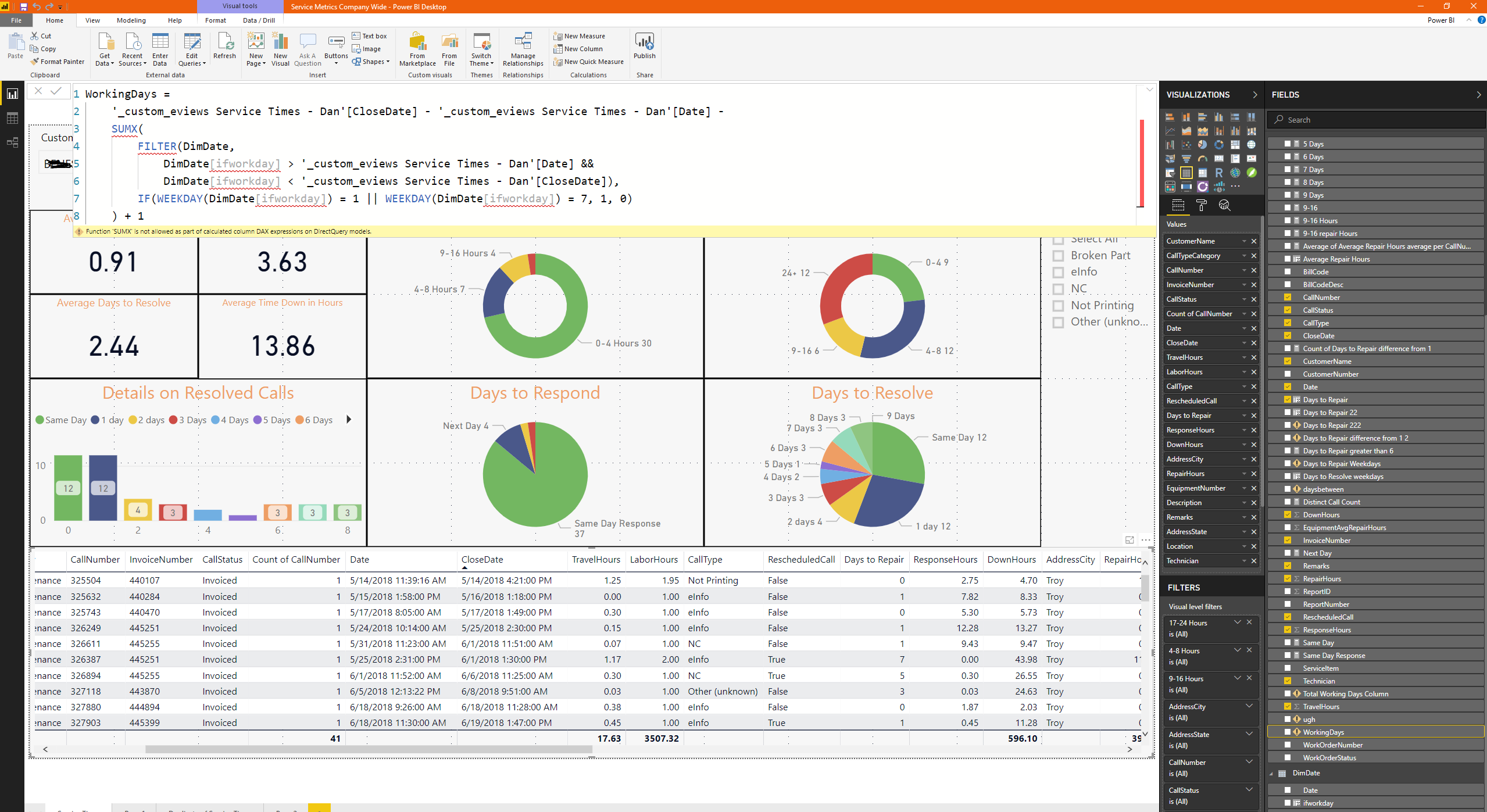1487x812 pixels.
Task: Check the BillCode field checkbox
Action: click(x=1288, y=271)
